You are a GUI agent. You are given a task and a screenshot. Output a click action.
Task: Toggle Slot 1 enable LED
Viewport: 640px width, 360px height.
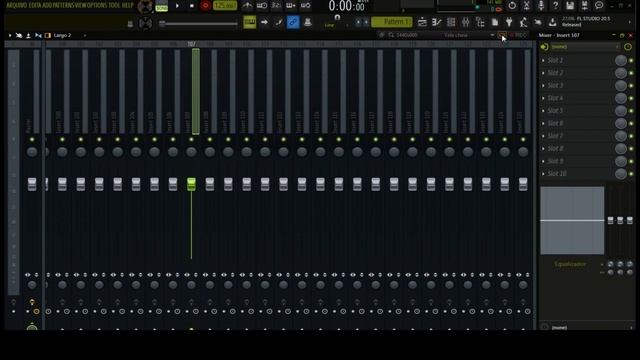[631, 60]
